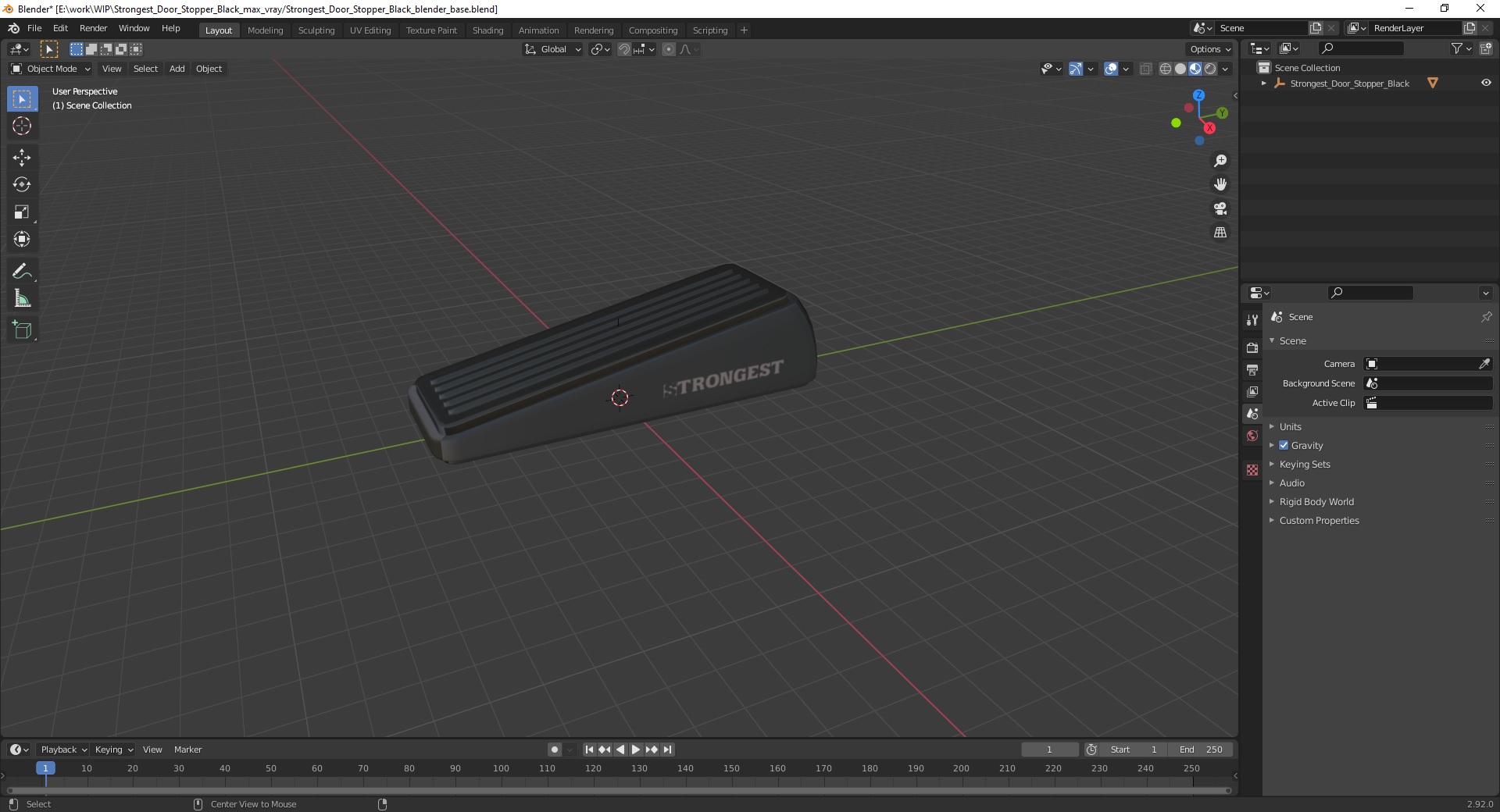Expand the Audio panel

1291,483
